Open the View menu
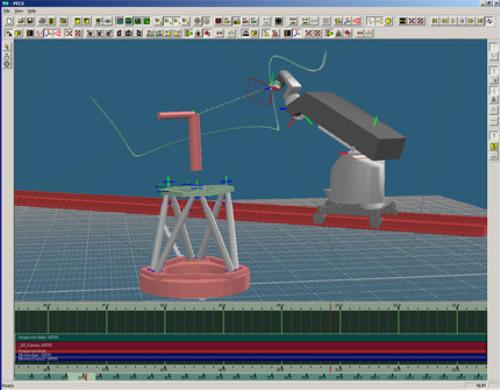This screenshot has width=500, height=390. tap(19, 11)
